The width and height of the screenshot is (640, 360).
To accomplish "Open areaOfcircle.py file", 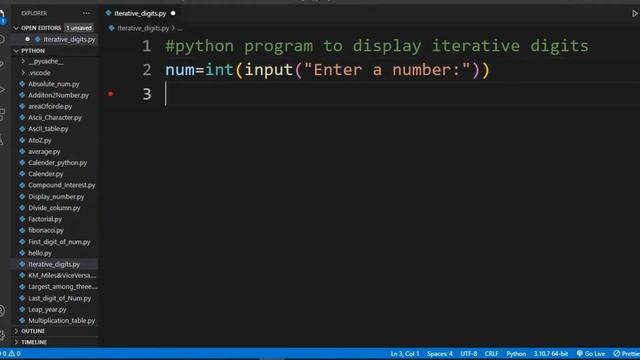I will pos(50,106).
